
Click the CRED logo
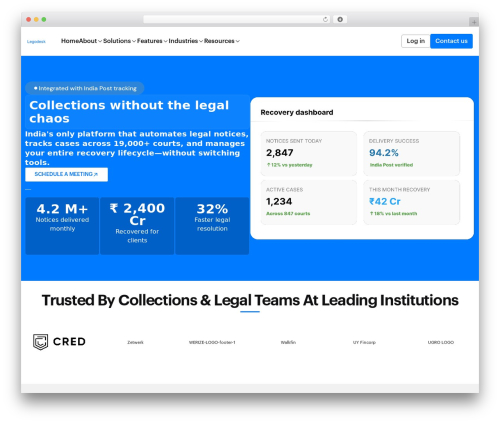[59, 342]
